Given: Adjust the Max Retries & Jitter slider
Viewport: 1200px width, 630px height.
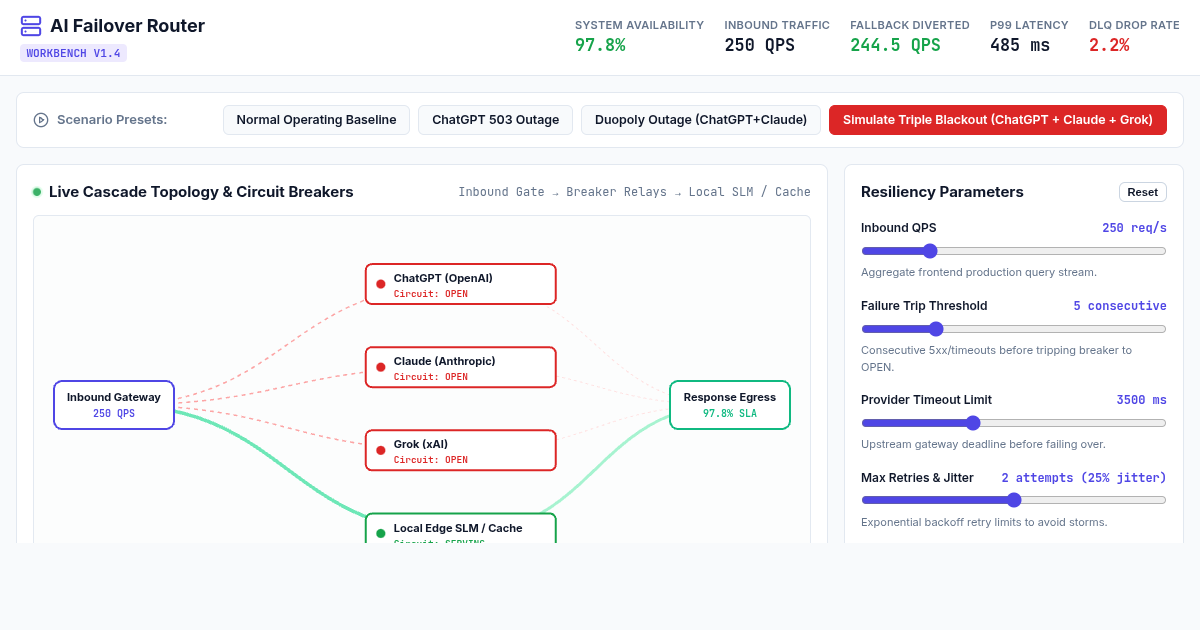Looking at the screenshot, I should pos(1014,500).
